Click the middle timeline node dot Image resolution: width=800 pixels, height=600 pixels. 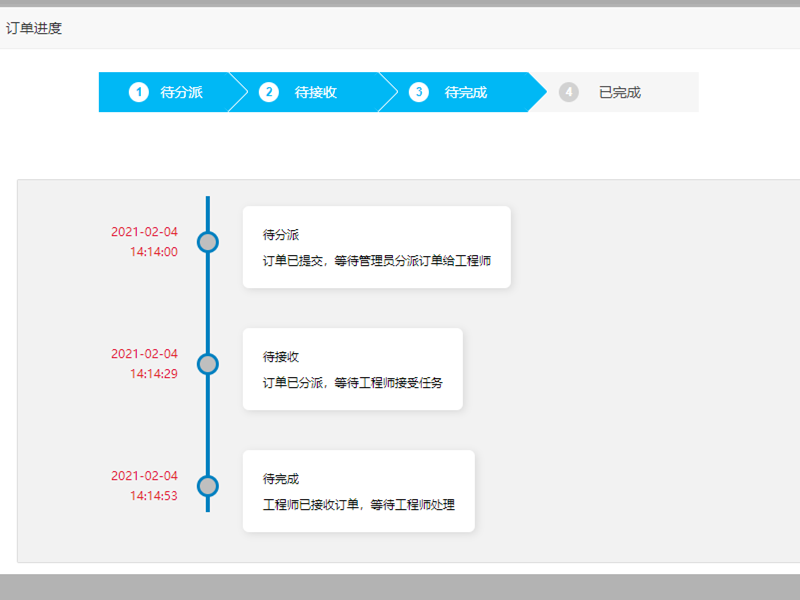[x=207, y=363]
